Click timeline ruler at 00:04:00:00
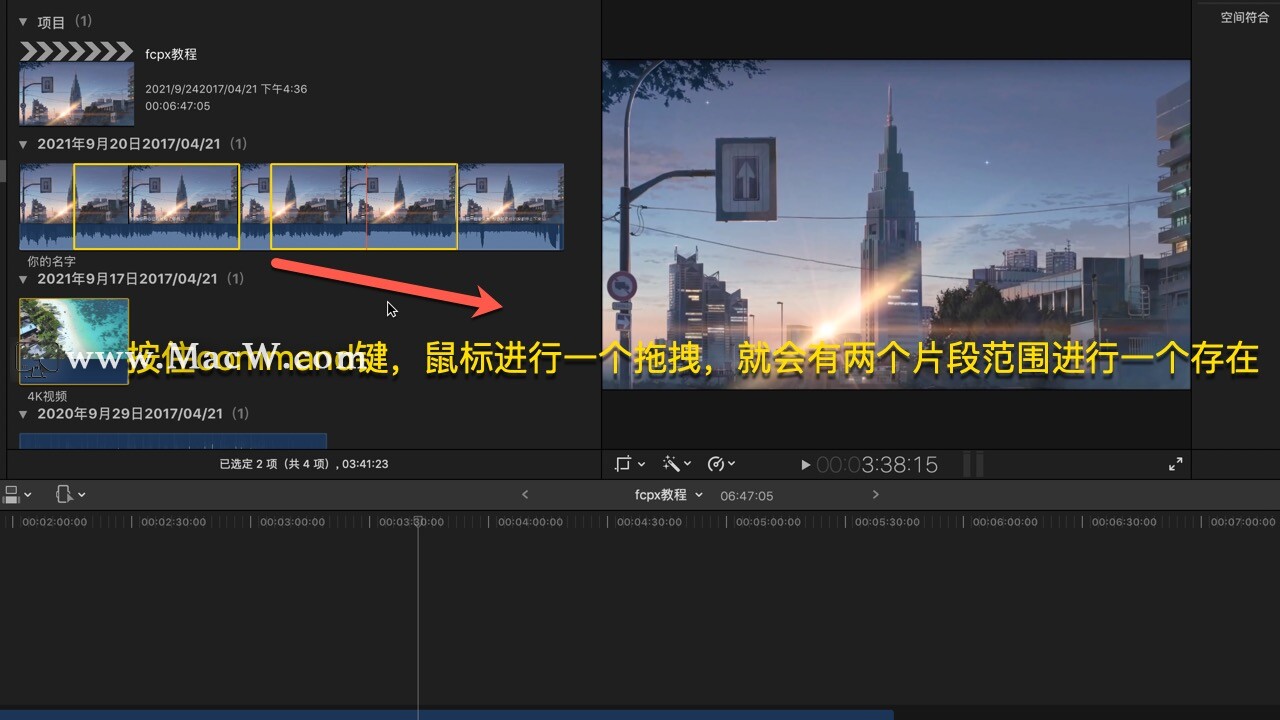Viewport: 1280px width, 720px height. point(531,522)
